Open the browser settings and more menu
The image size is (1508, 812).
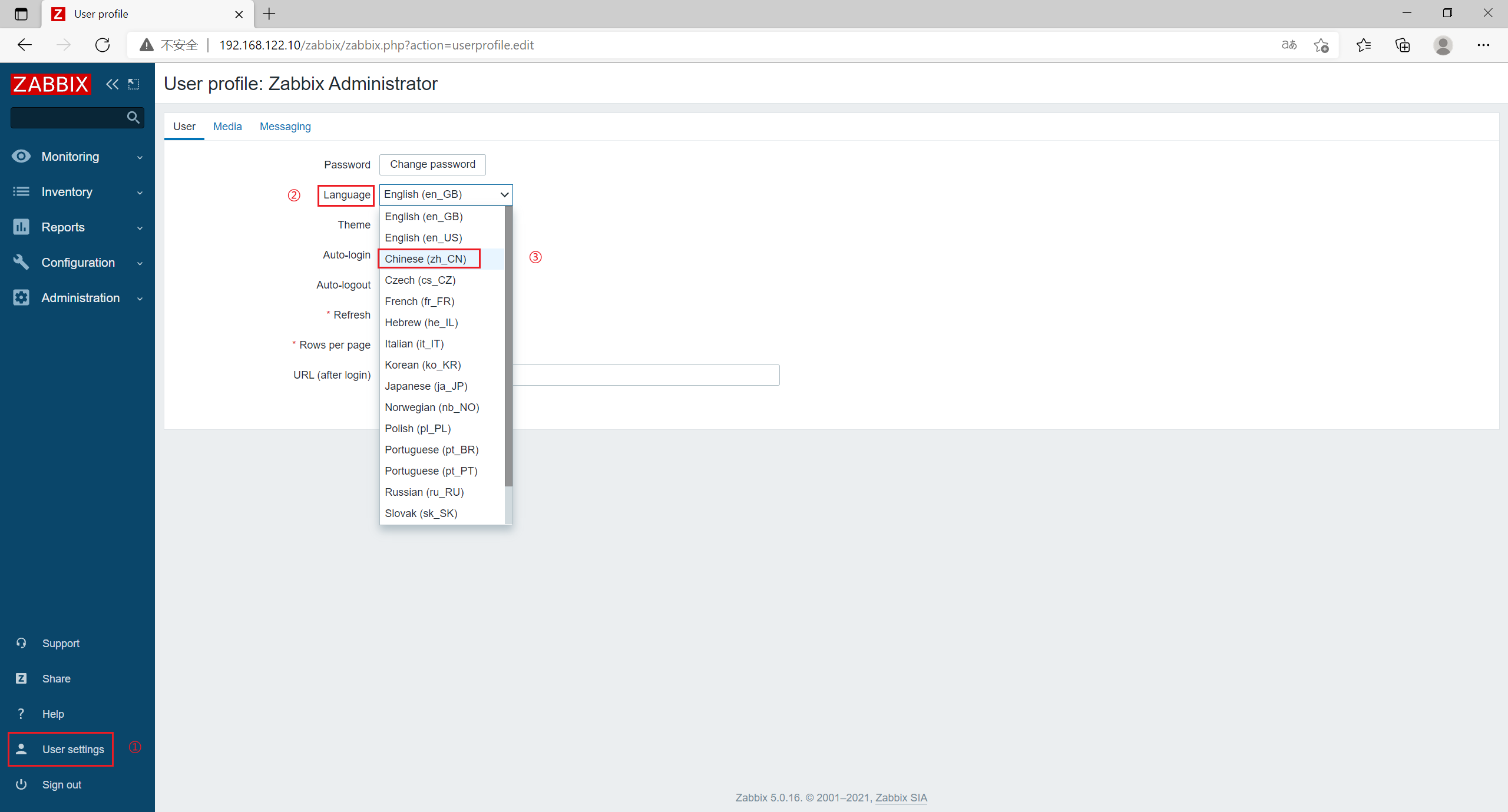tap(1483, 45)
